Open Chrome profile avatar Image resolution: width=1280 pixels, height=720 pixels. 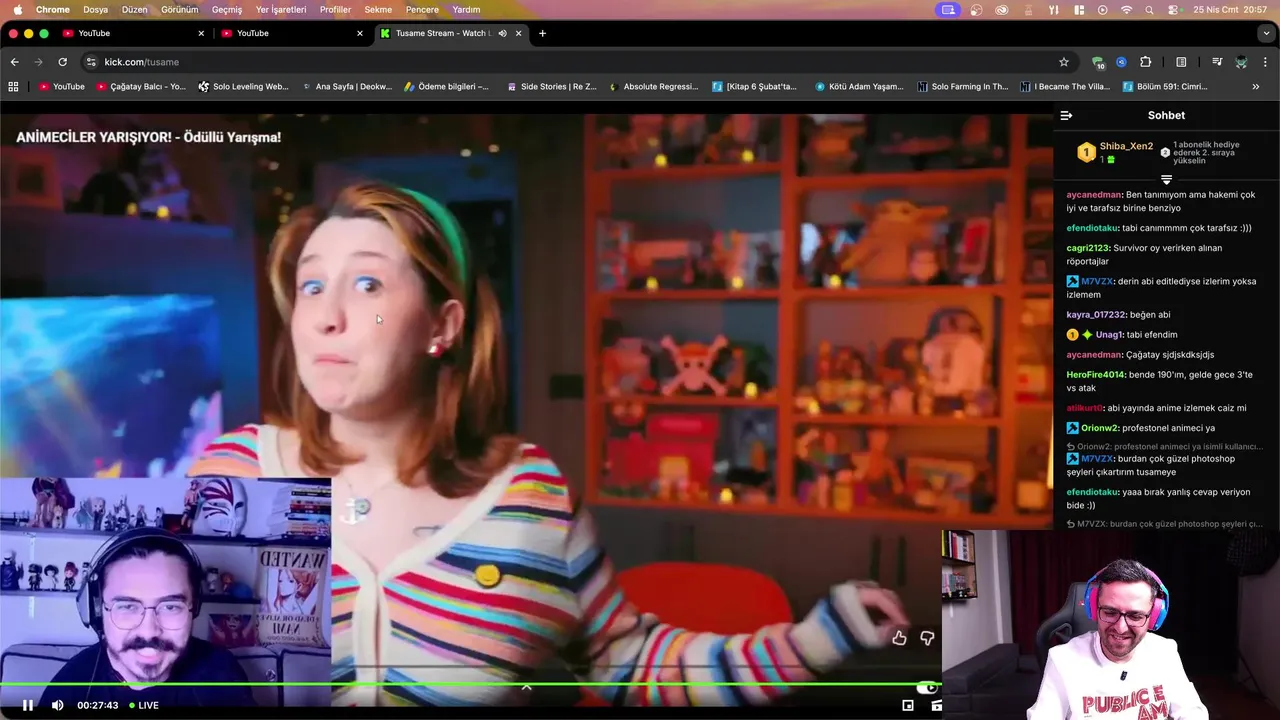1241,62
